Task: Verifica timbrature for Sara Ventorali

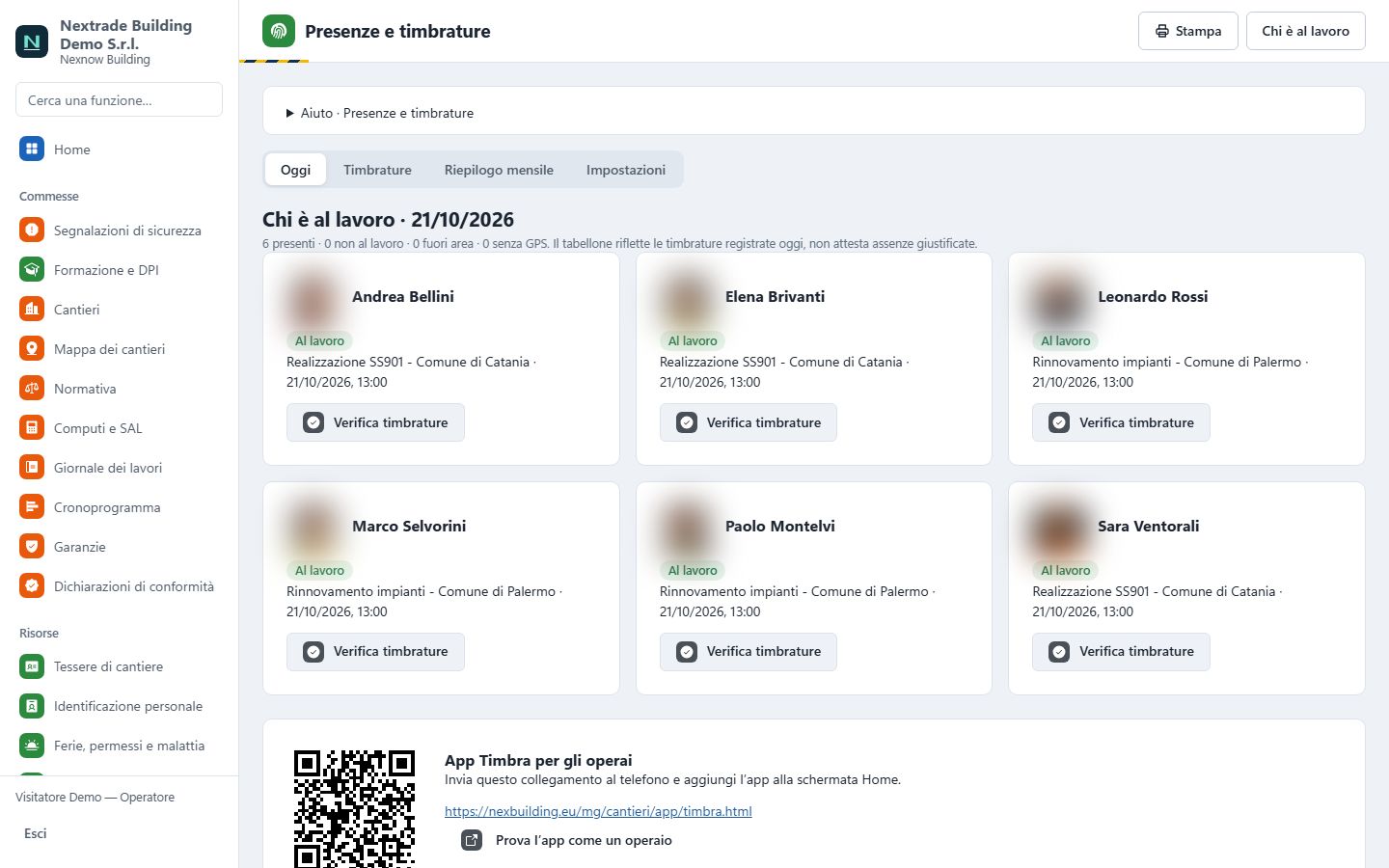Action: (x=1121, y=652)
